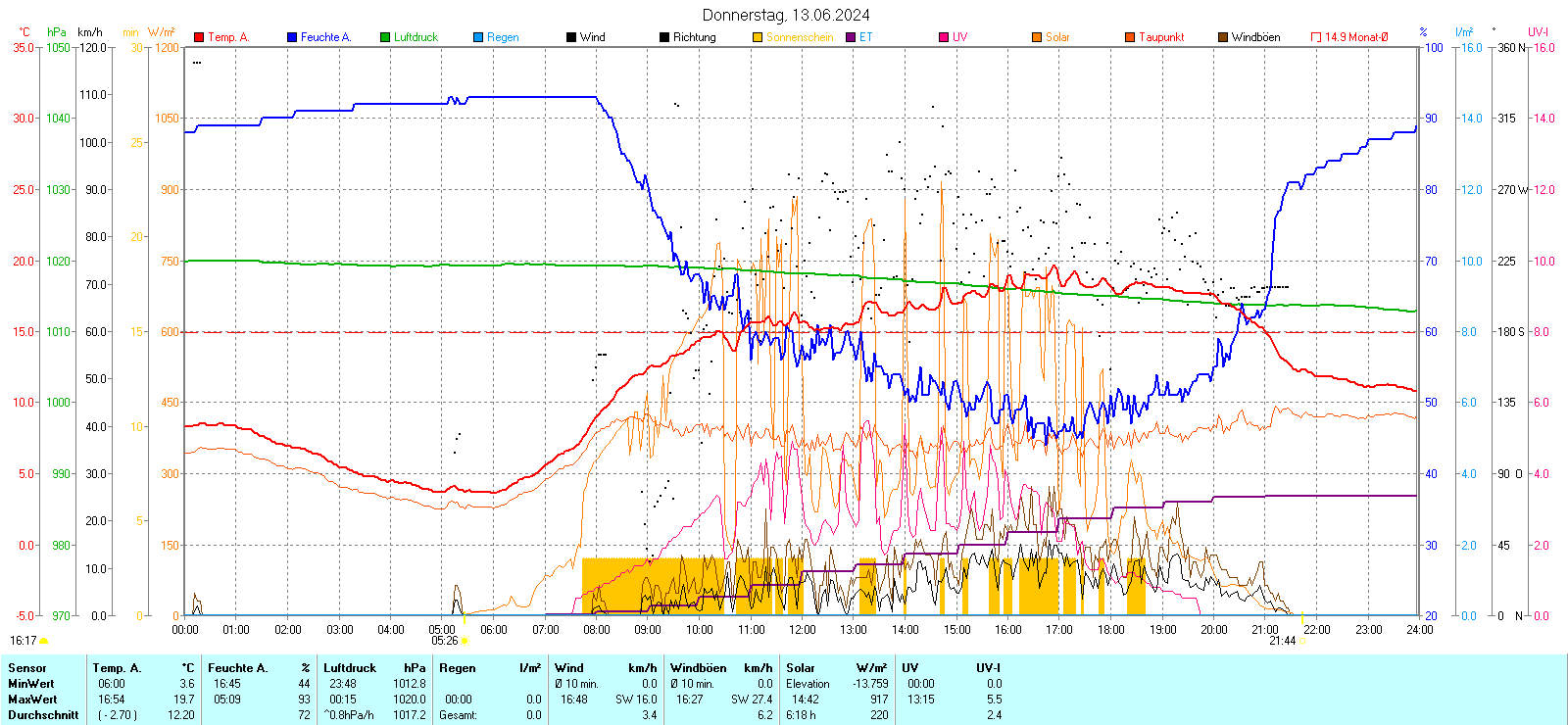Click the sun icon next to 16:17
The height and width of the screenshot is (725, 1568).
44,641
